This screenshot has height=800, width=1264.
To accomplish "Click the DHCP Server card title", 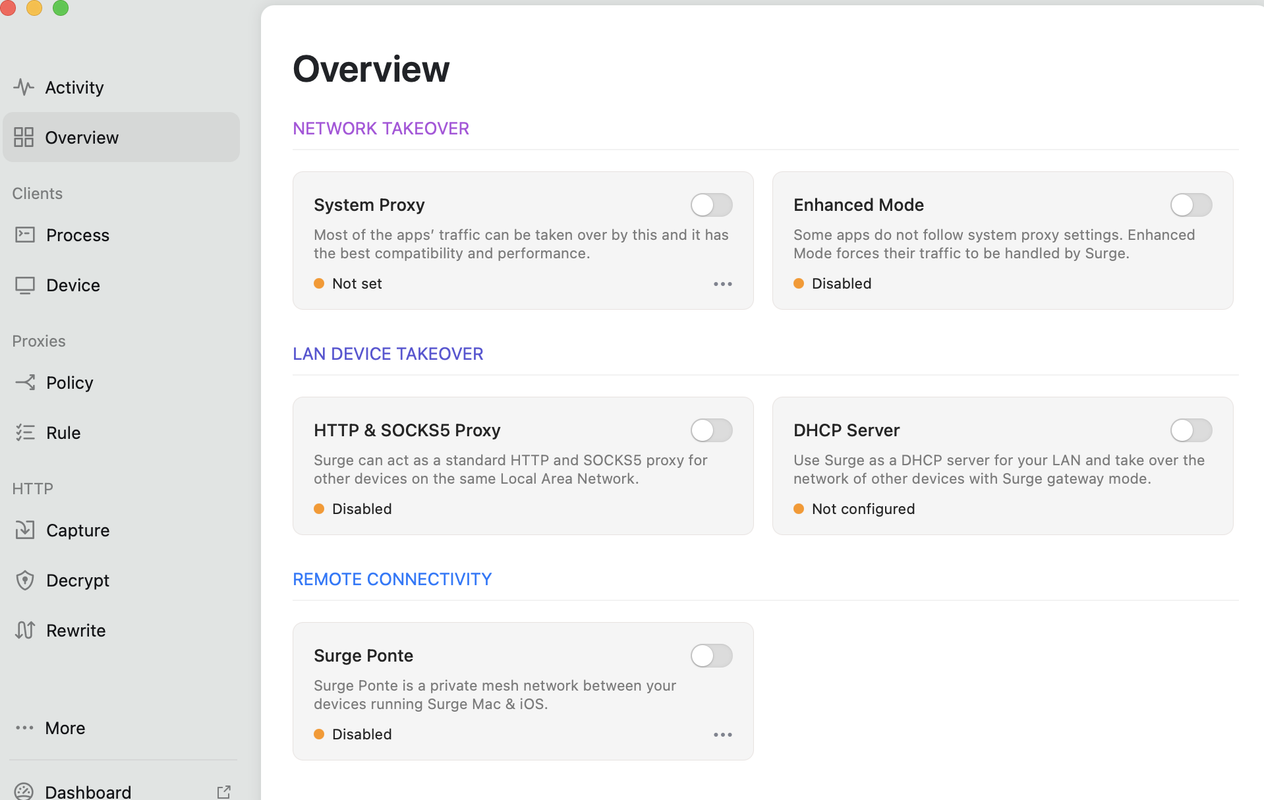I will point(846,430).
